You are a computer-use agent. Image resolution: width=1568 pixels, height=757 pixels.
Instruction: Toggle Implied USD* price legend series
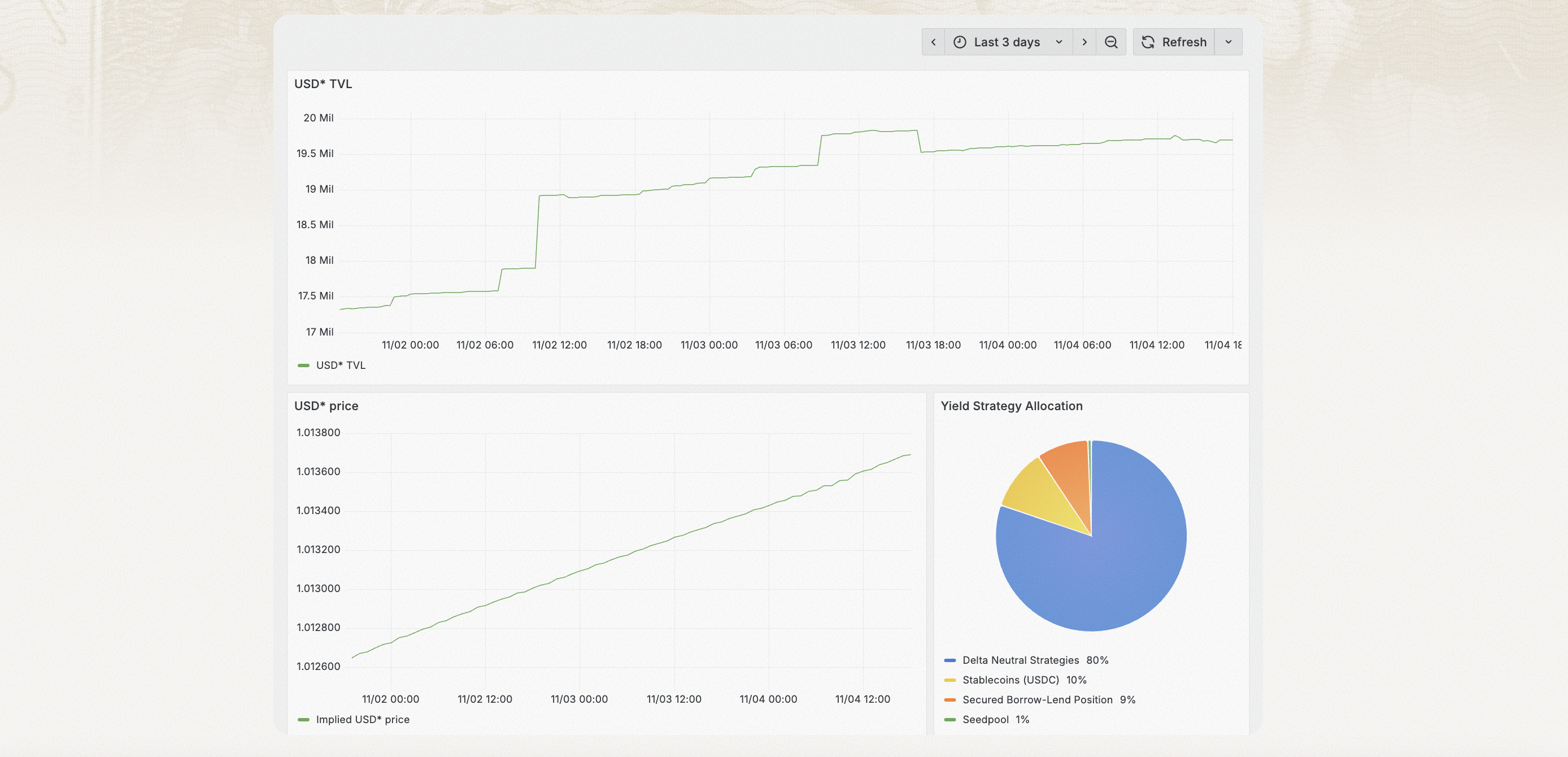pyautogui.click(x=362, y=719)
